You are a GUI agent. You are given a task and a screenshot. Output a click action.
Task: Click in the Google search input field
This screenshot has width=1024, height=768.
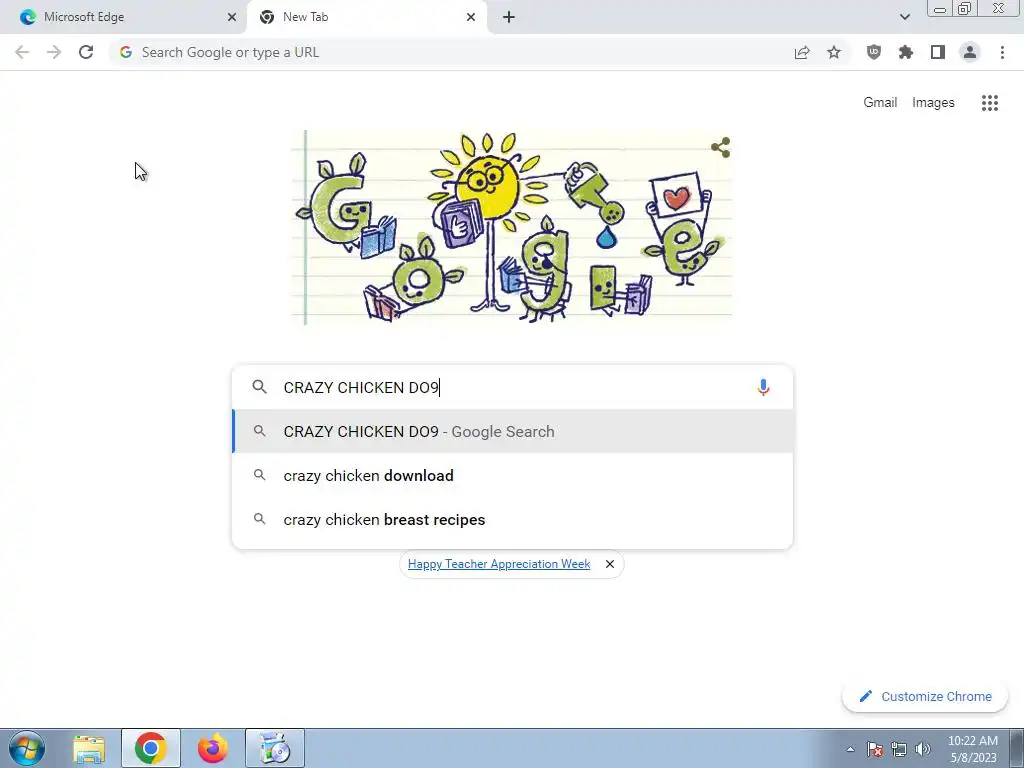513,387
